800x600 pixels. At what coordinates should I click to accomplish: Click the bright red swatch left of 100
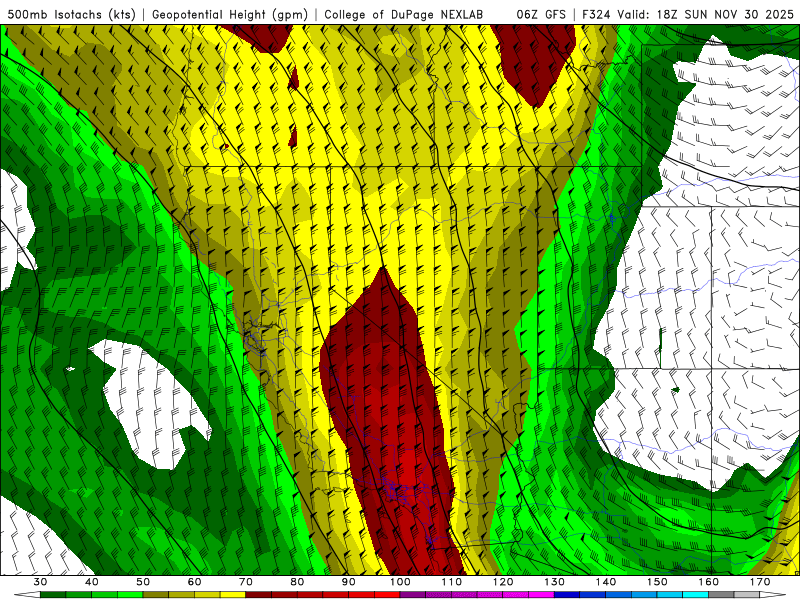(387, 595)
